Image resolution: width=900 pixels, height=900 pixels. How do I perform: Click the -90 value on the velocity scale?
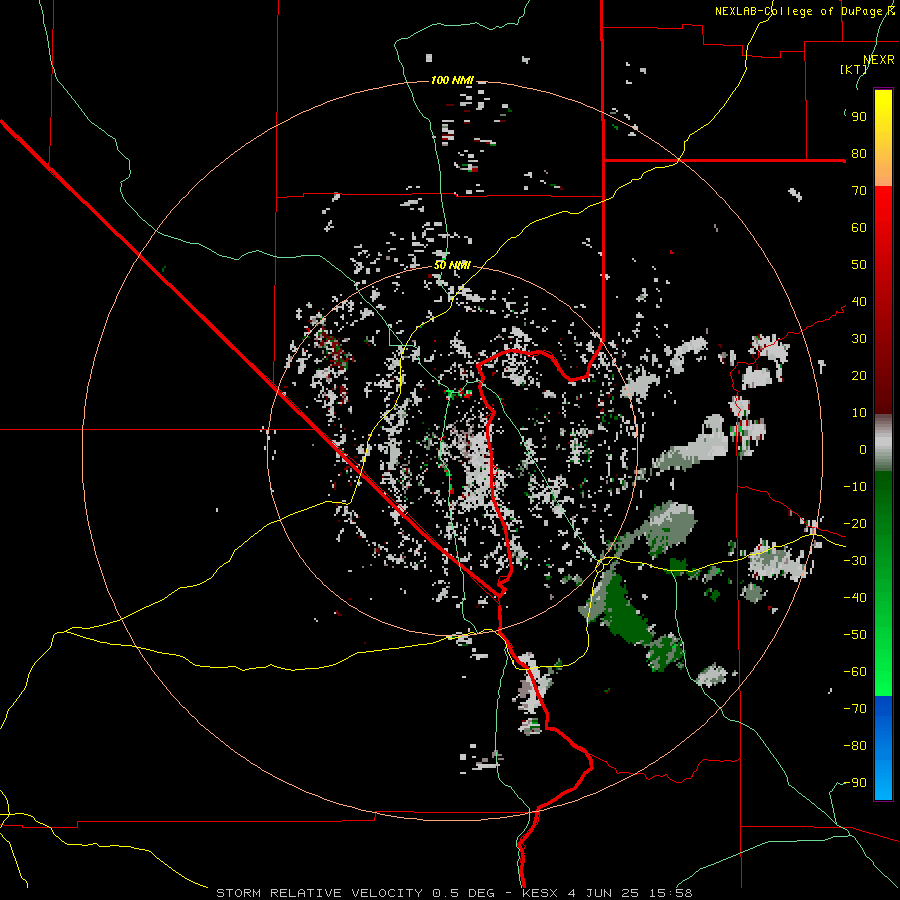(855, 783)
